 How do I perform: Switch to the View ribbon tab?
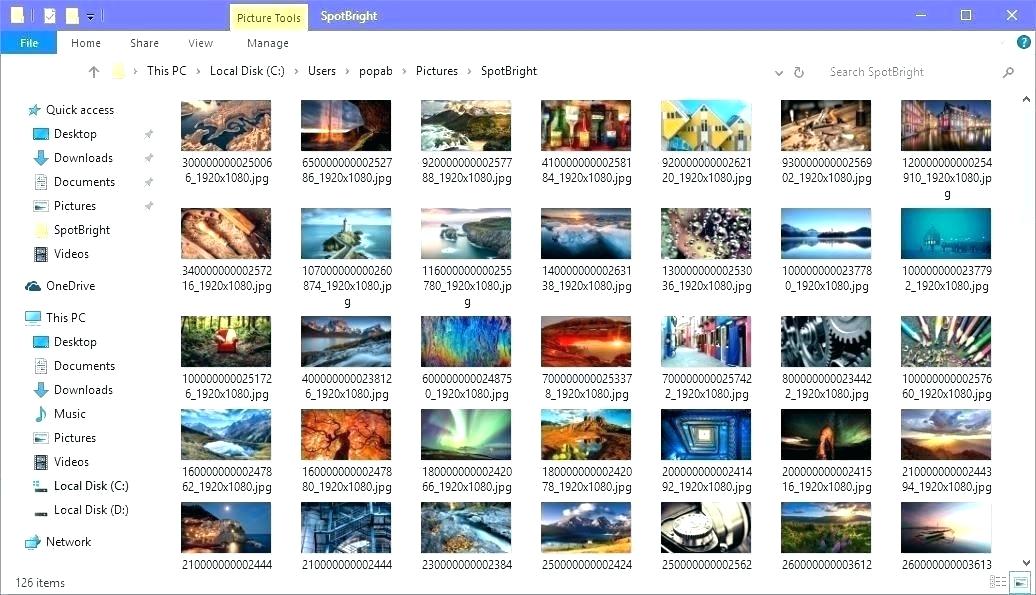200,43
